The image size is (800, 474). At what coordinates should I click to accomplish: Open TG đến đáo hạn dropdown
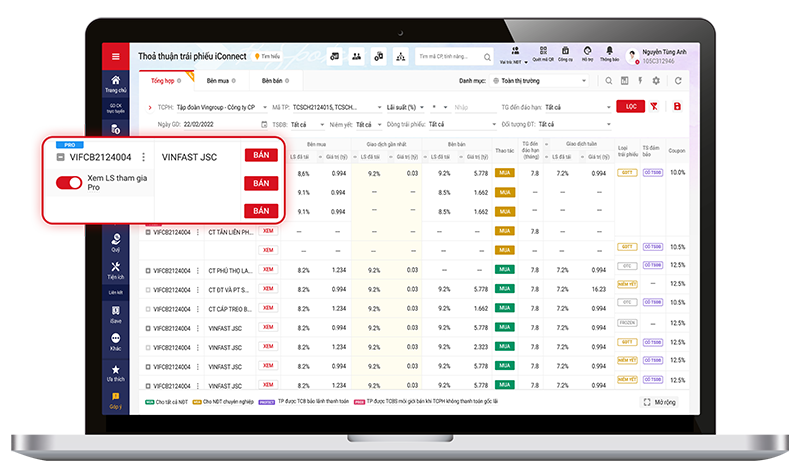578,107
